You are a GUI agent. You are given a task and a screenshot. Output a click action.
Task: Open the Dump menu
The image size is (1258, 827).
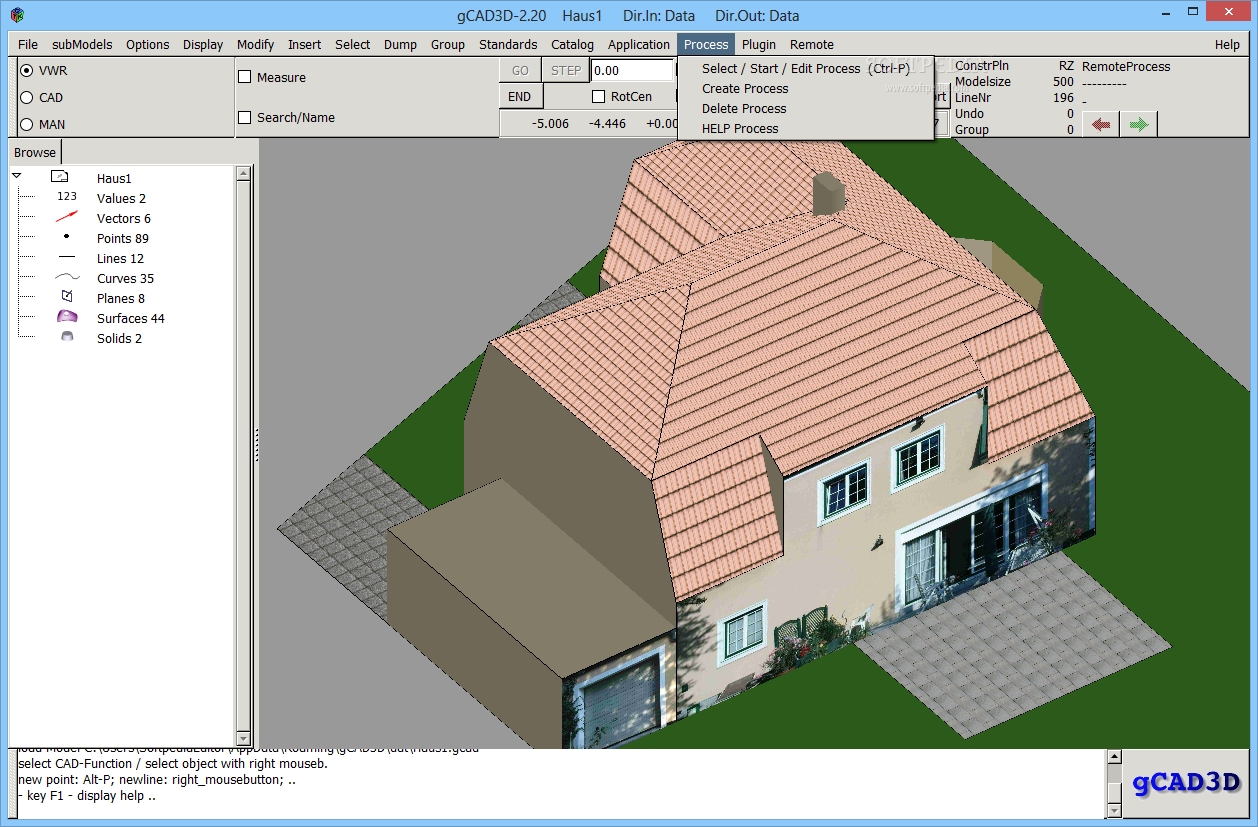(x=400, y=44)
